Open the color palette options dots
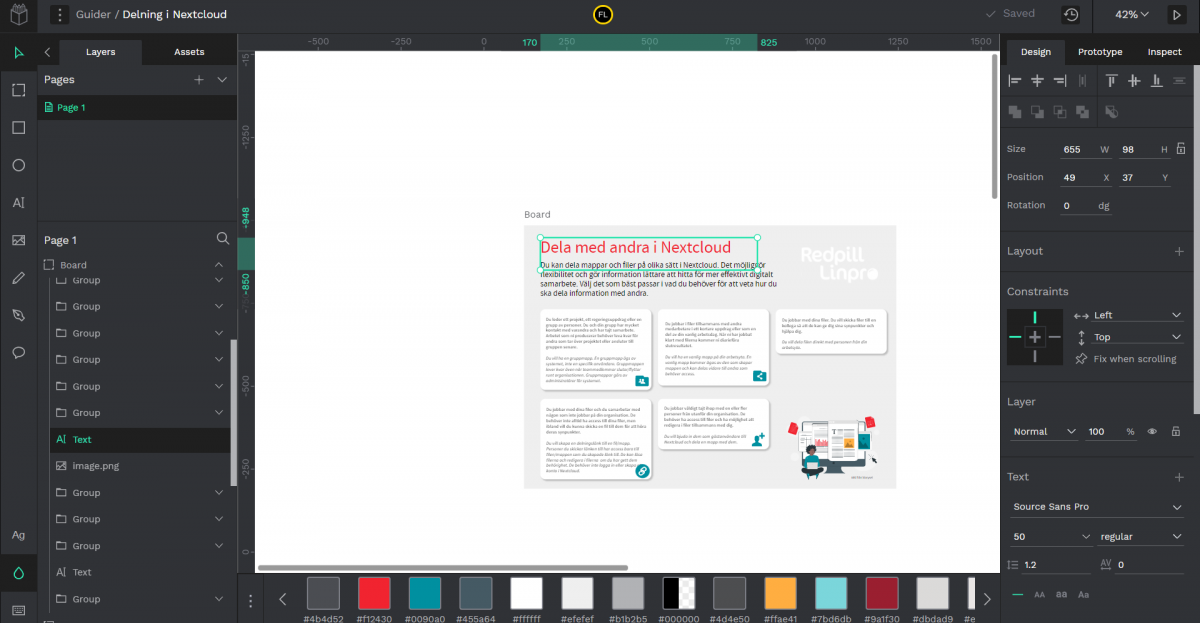The height and width of the screenshot is (623, 1200). pos(252,600)
